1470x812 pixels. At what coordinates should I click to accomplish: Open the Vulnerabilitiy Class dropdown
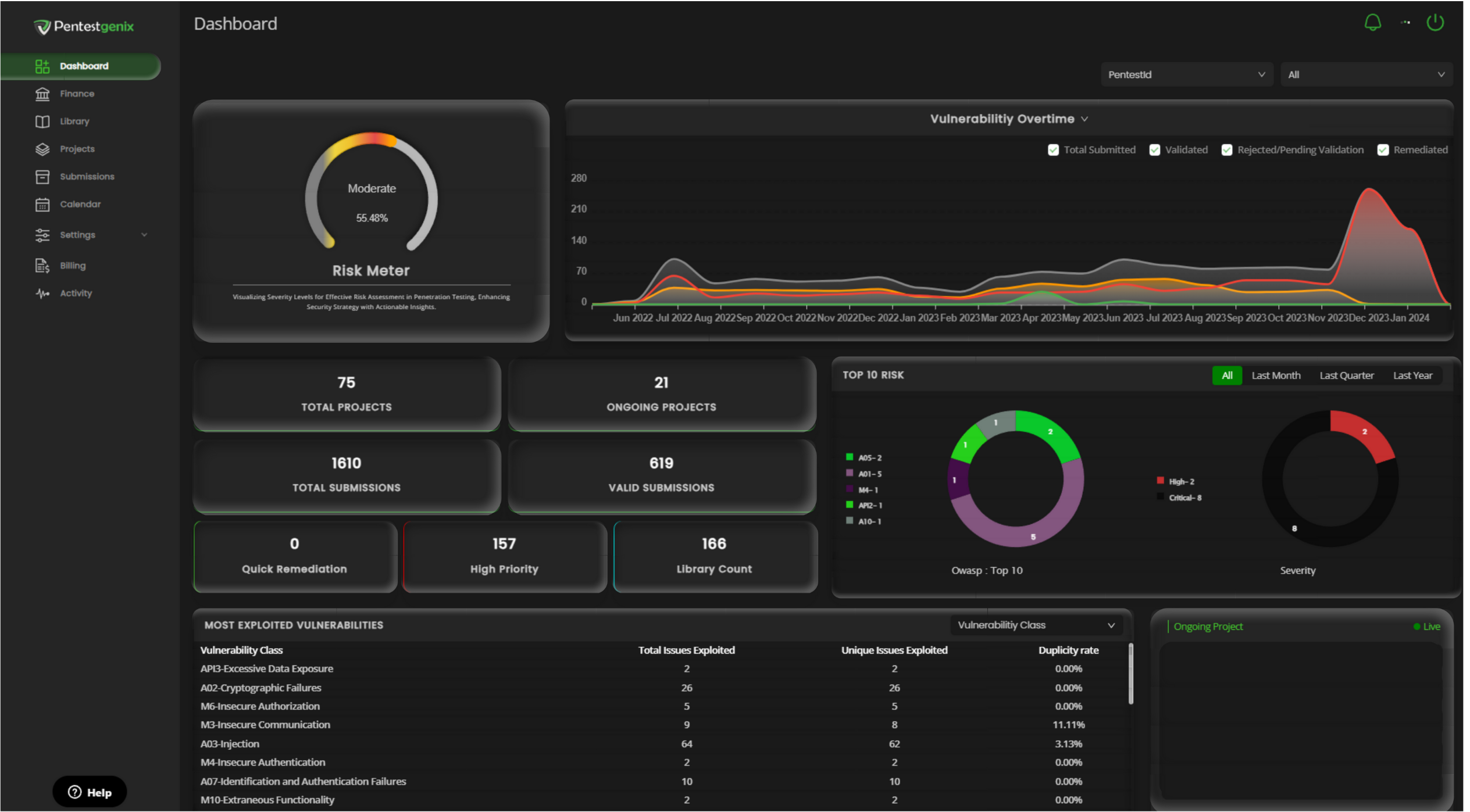[x=1036, y=625]
